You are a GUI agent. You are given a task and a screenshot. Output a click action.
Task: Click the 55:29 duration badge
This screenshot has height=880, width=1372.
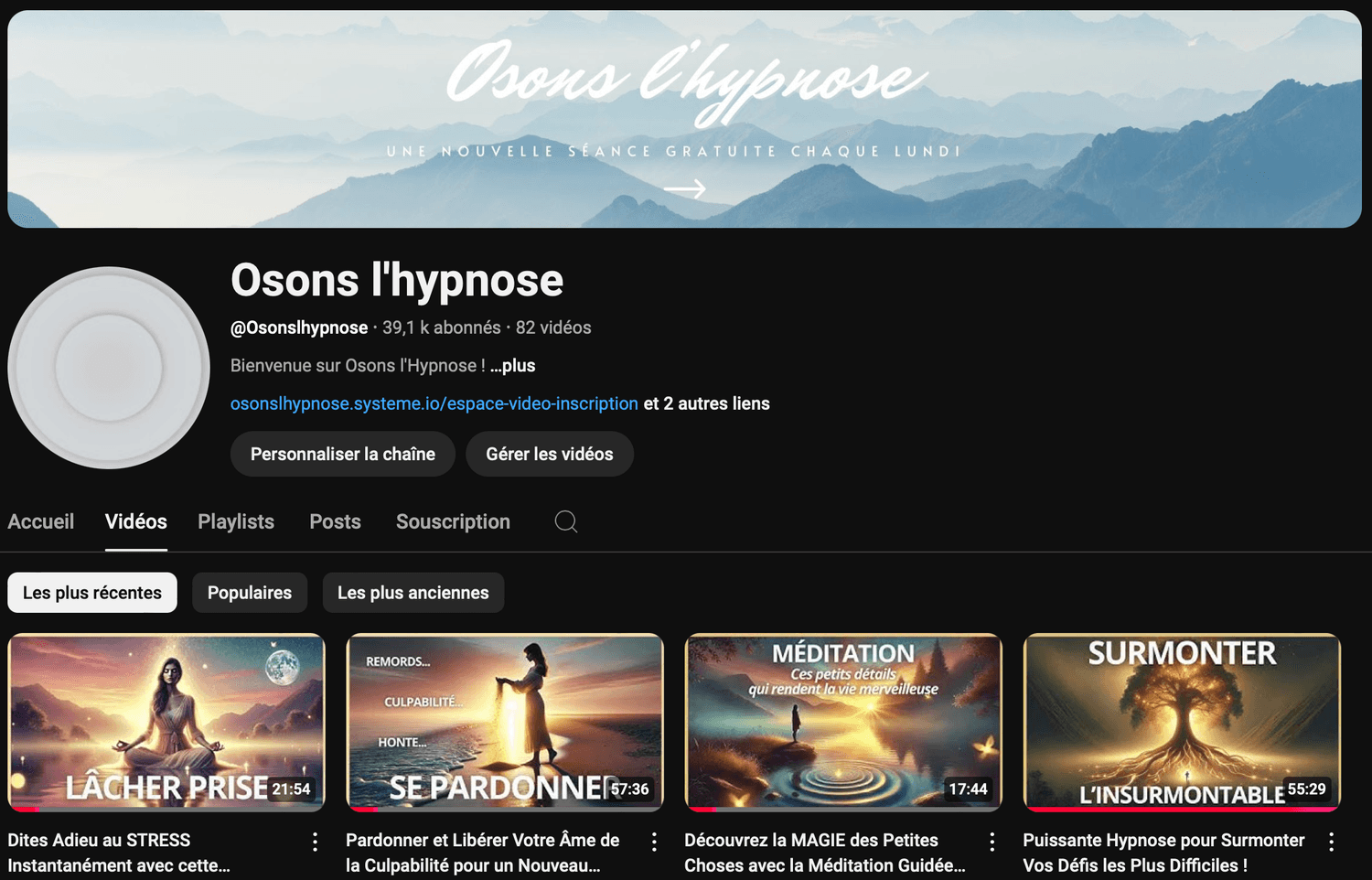point(1307,789)
